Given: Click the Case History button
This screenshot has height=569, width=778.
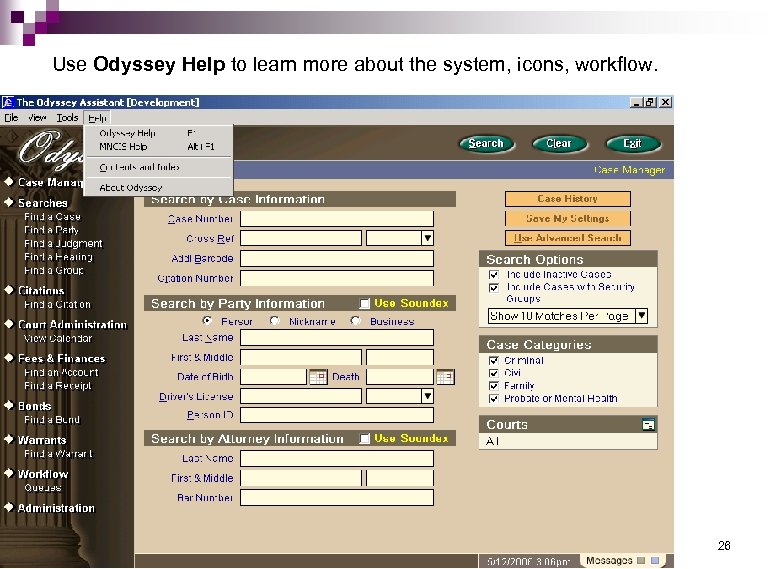Looking at the screenshot, I should click(568, 199).
